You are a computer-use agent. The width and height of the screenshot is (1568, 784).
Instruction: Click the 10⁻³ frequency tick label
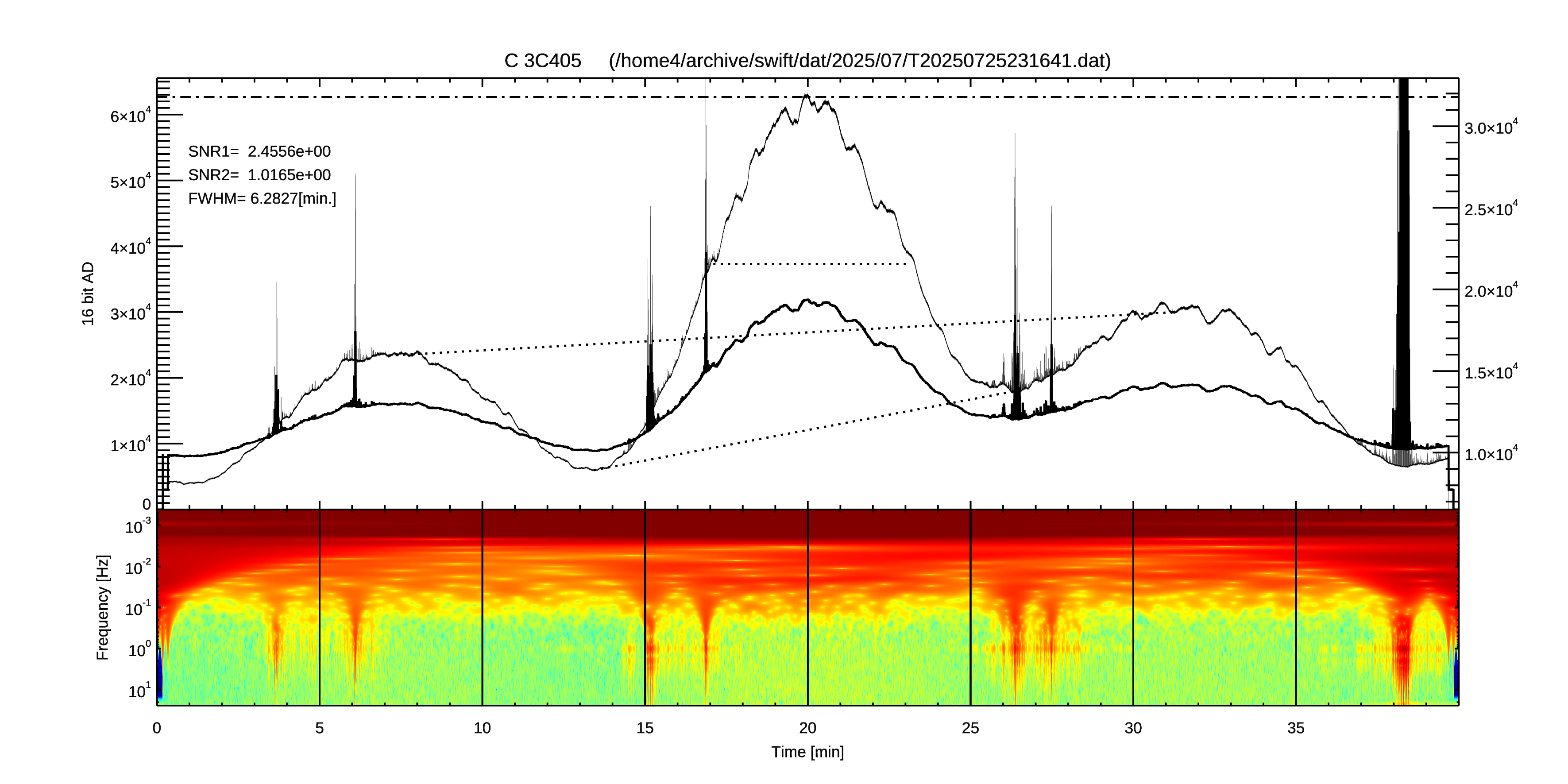138,526
